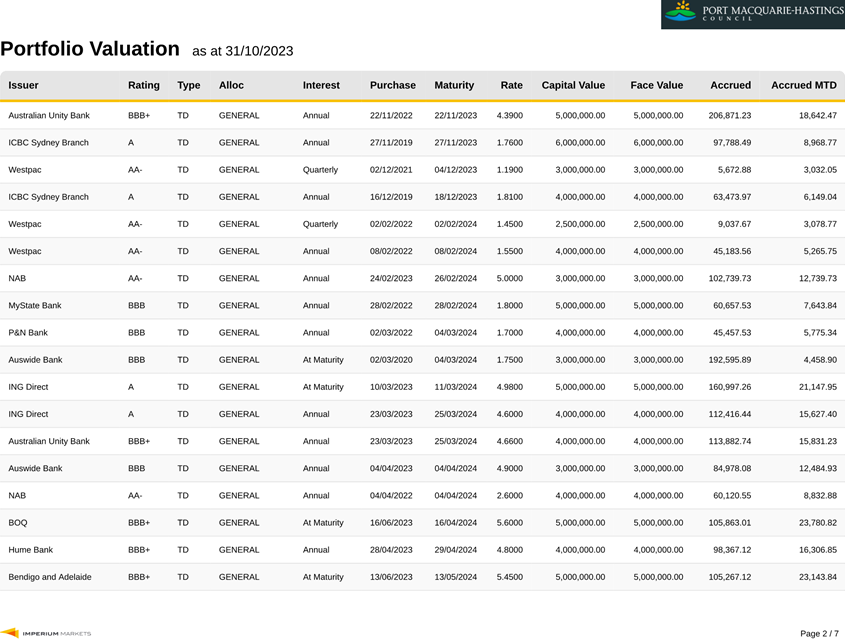Click rating BBB in MyState Bank row

136,305
